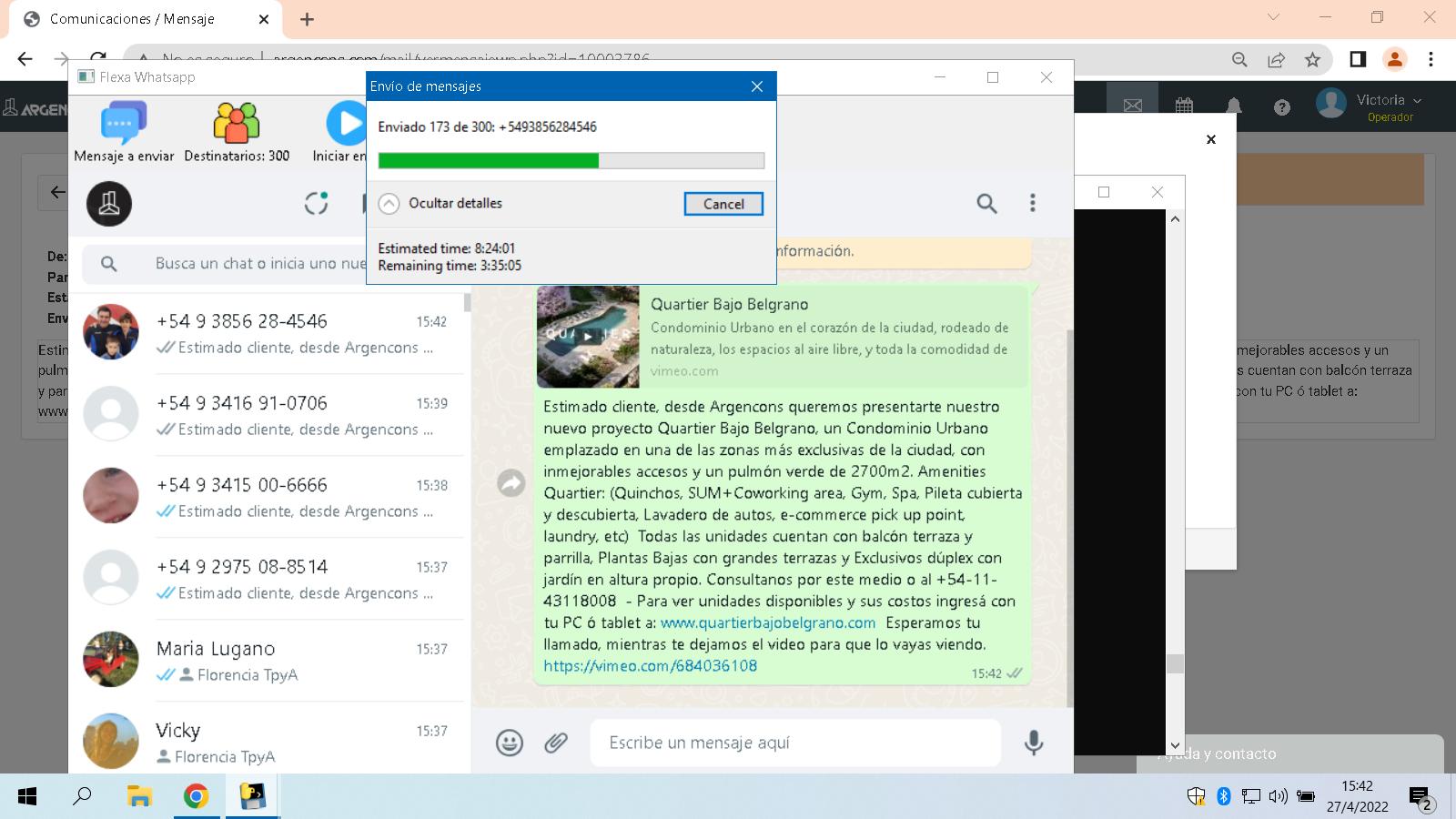The height and width of the screenshot is (819, 1456).
Task: Open Argencons notifications bell
Action: [x=1233, y=106]
